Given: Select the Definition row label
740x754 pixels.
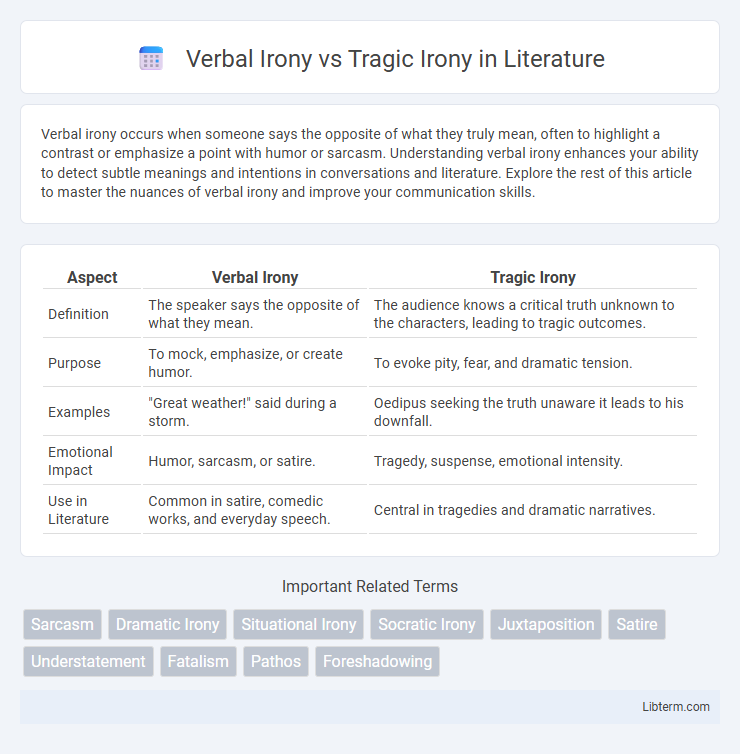Looking at the screenshot, I should click(x=78, y=314).
